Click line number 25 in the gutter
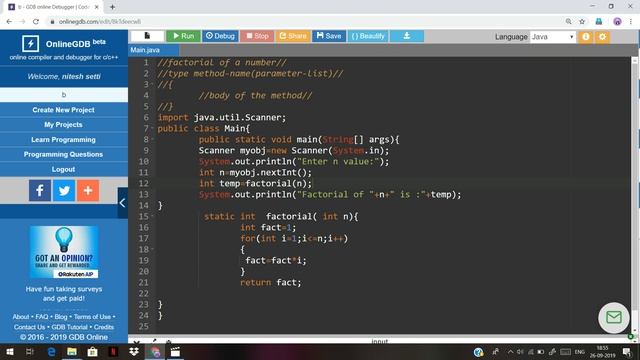This screenshot has width=640, height=360. [144, 327]
